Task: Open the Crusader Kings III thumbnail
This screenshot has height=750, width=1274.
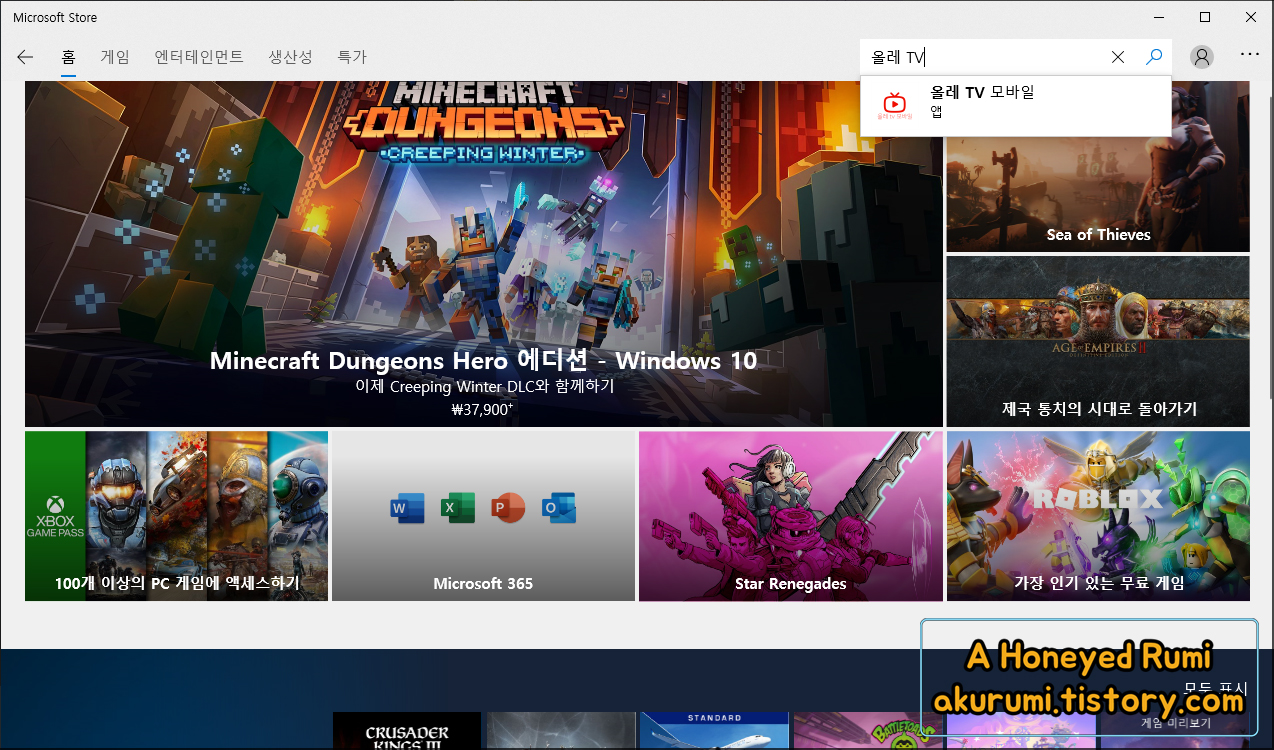Action: click(407, 731)
